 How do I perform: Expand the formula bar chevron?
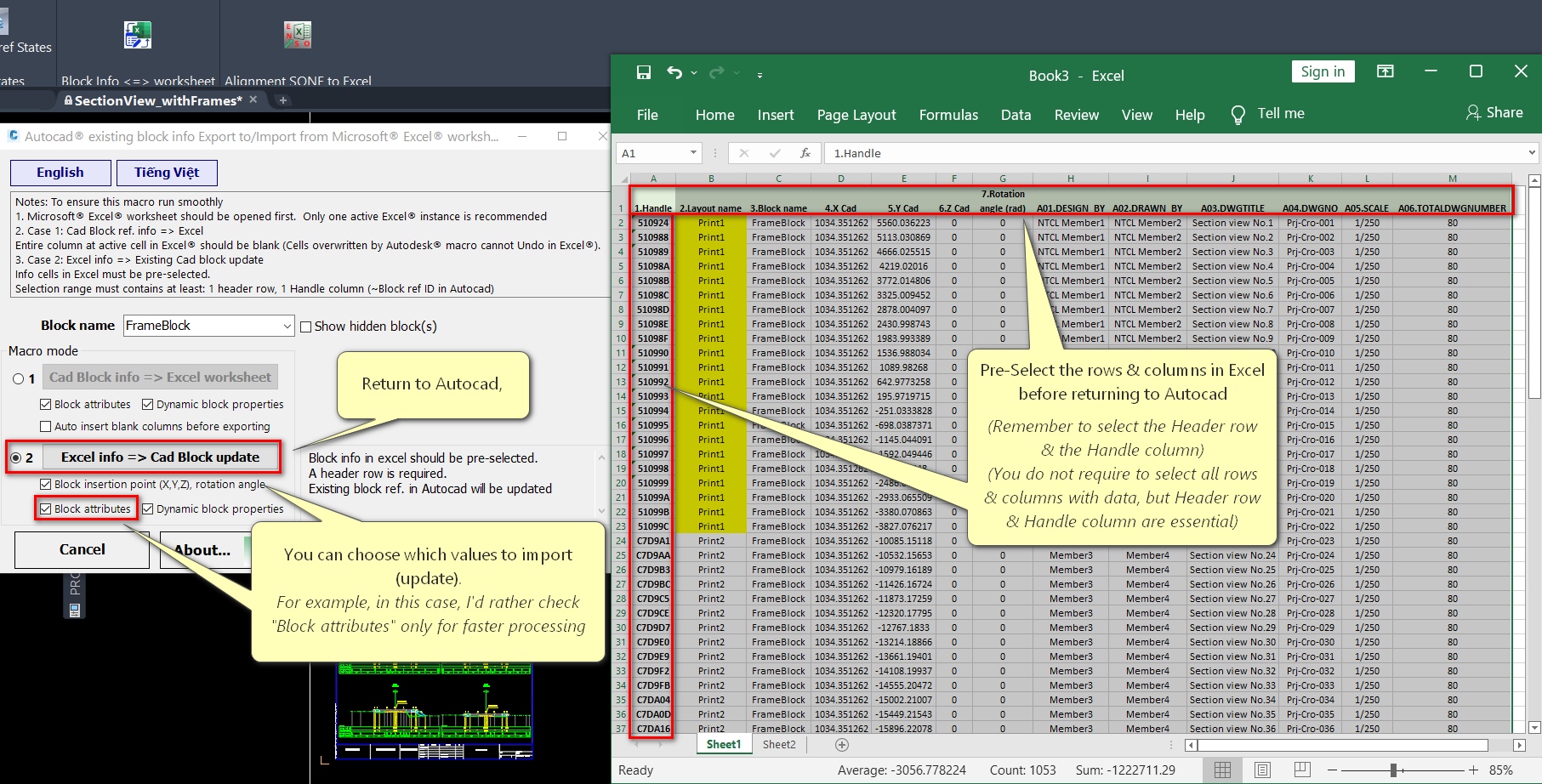pos(1532,153)
